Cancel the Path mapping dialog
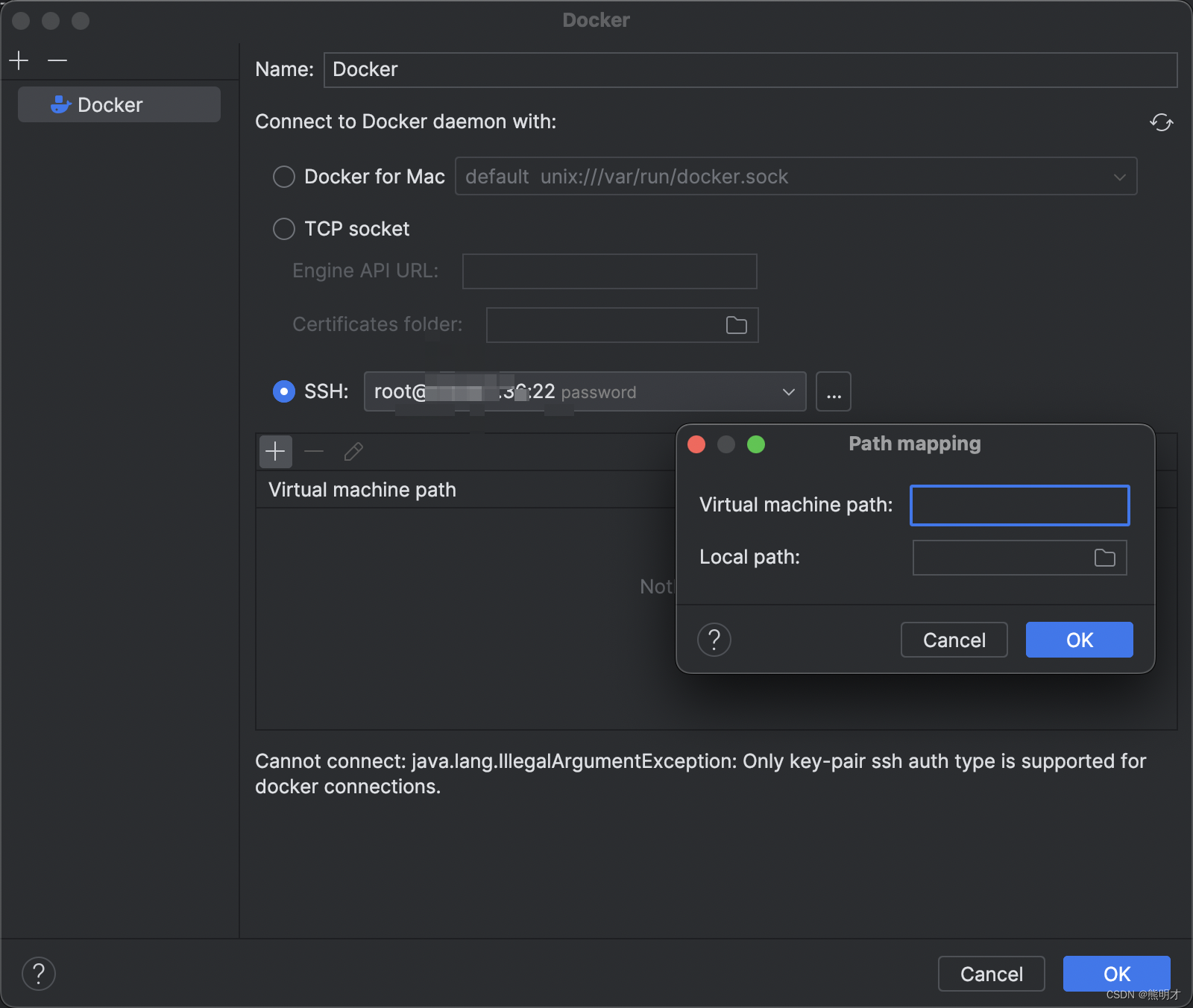Screen dimensions: 1193x1008 pos(954,640)
